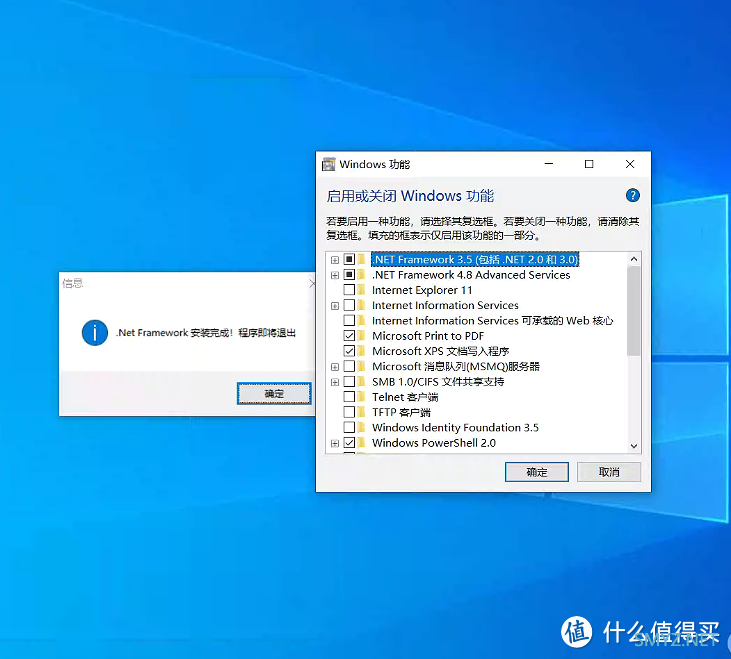Click folder icon beside TFTP 客户端

pos(362,412)
